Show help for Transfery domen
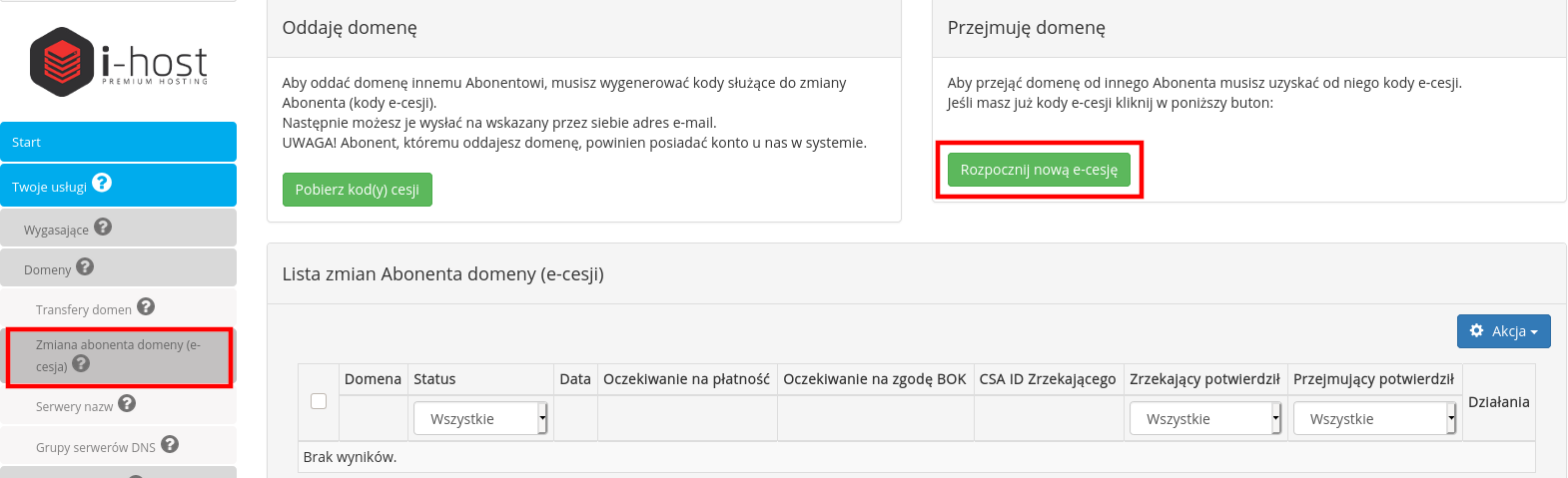This screenshot has width=1568, height=478. 146,306
